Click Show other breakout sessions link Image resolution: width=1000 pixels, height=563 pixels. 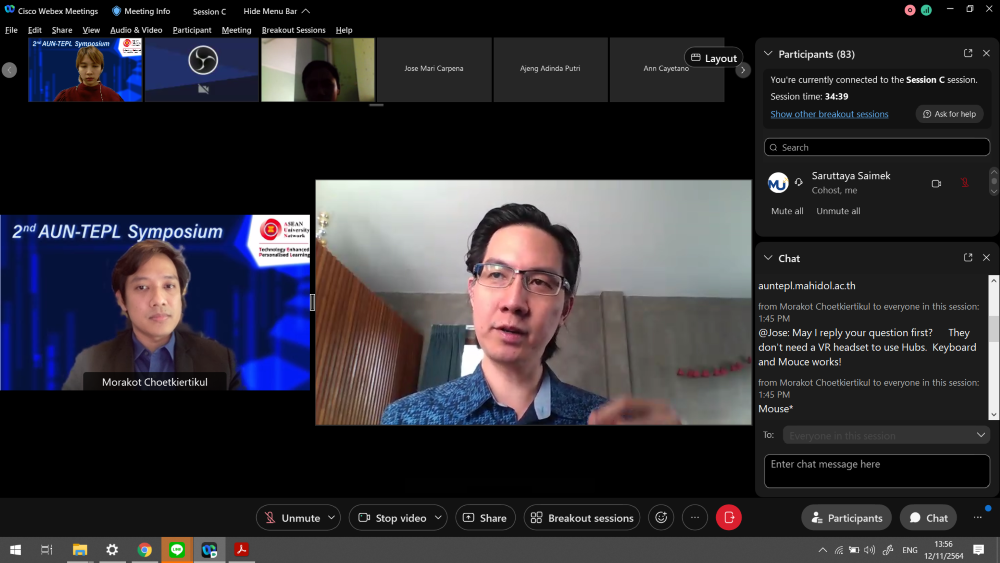829,114
